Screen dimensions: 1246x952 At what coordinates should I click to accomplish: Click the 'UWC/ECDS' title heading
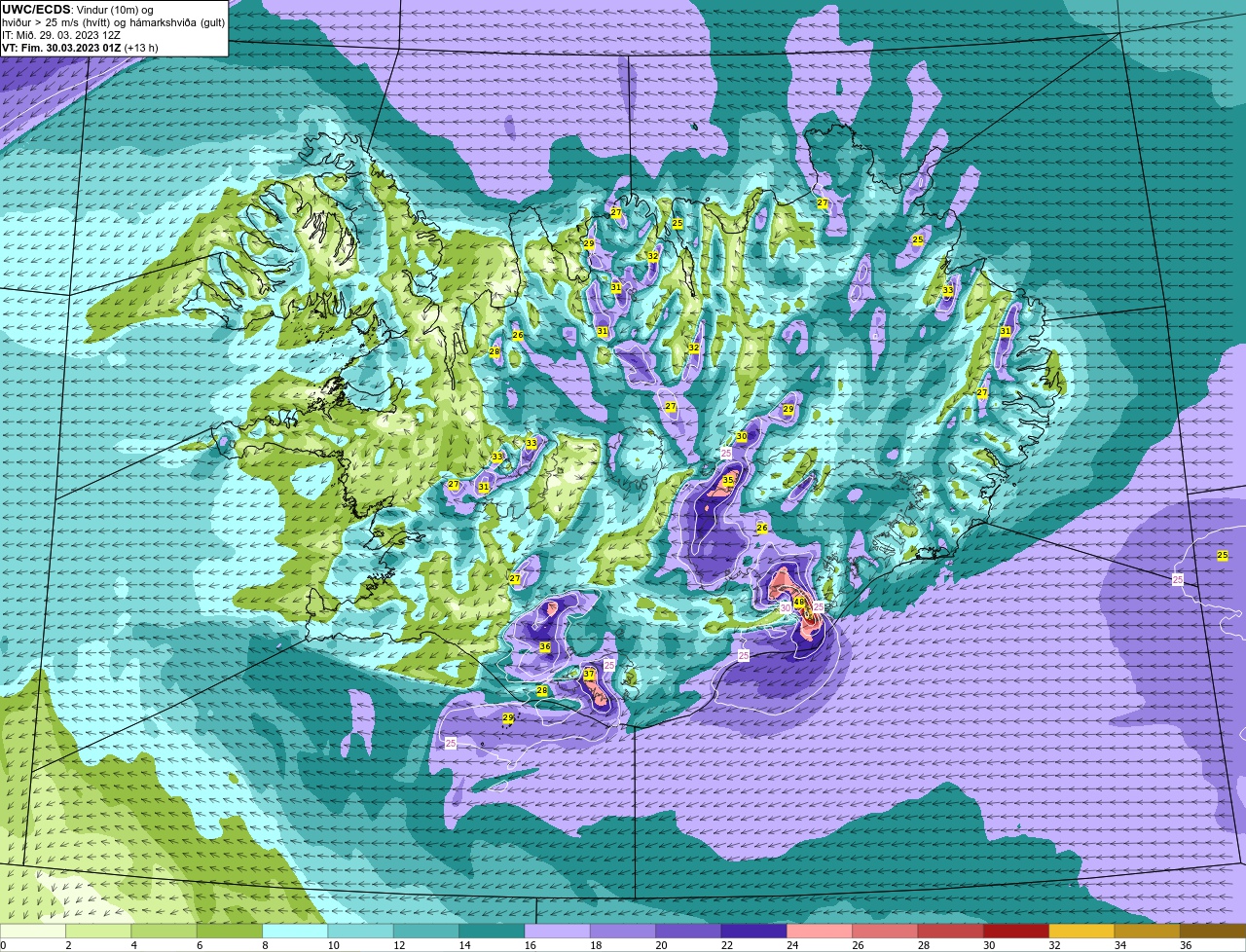tap(33, 10)
